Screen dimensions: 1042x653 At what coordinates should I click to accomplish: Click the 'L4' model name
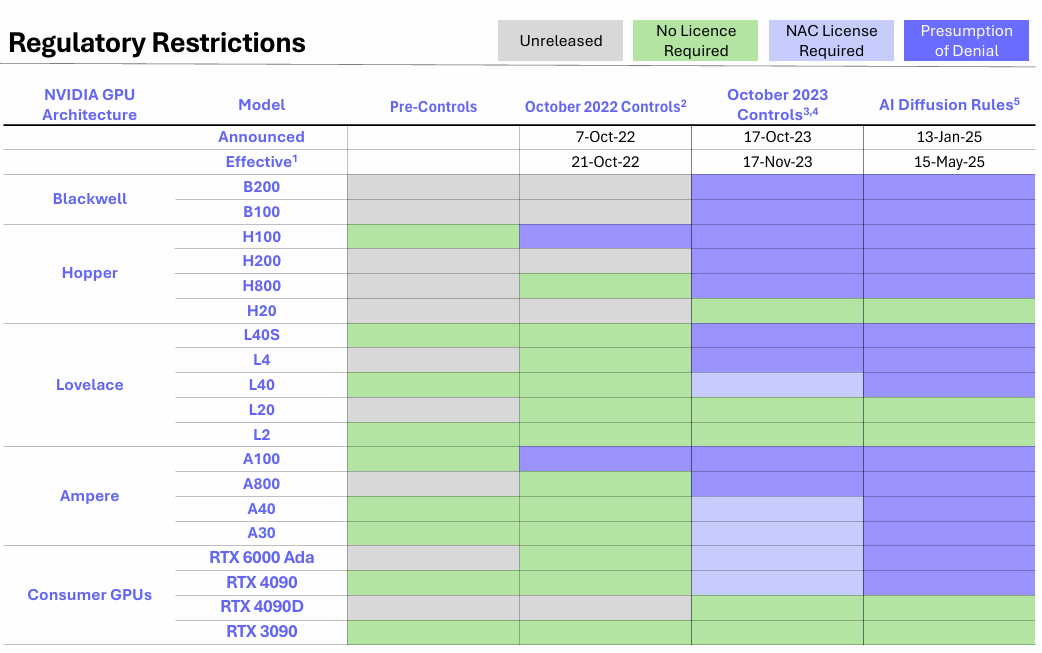click(262, 360)
